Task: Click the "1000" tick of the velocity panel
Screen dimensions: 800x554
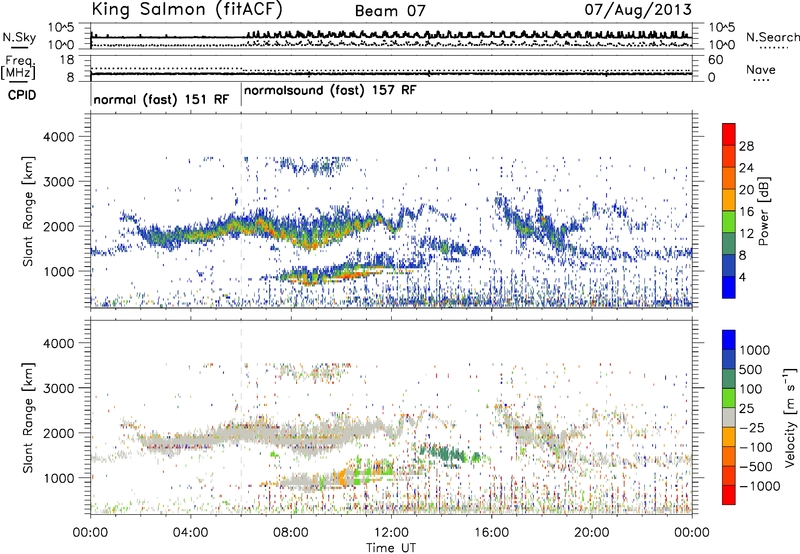Action: pos(58,478)
